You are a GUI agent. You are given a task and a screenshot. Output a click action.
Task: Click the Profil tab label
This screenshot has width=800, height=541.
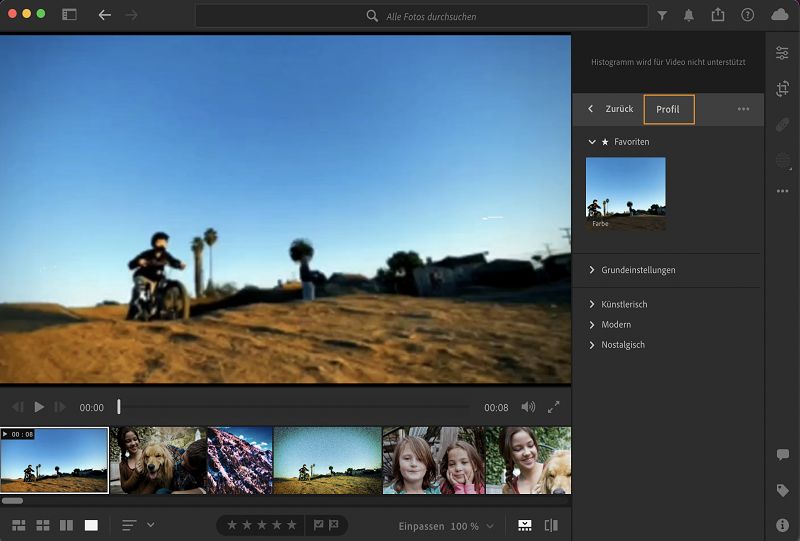[x=668, y=109]
